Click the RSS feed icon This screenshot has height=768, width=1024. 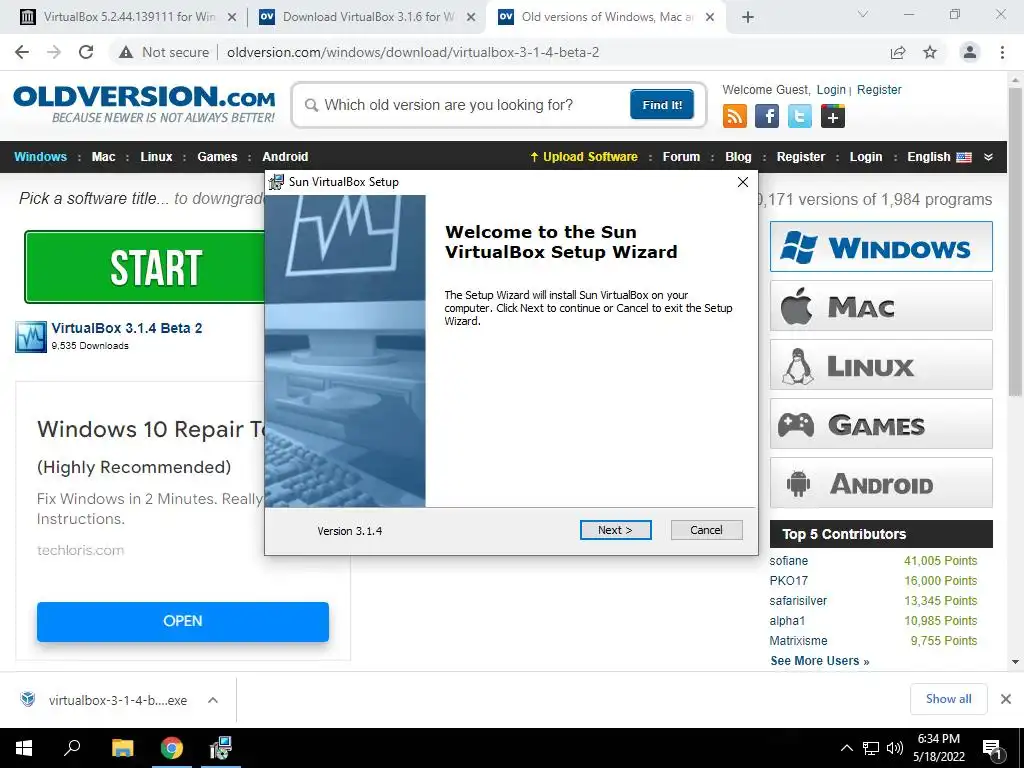click(x=735, y=116)
